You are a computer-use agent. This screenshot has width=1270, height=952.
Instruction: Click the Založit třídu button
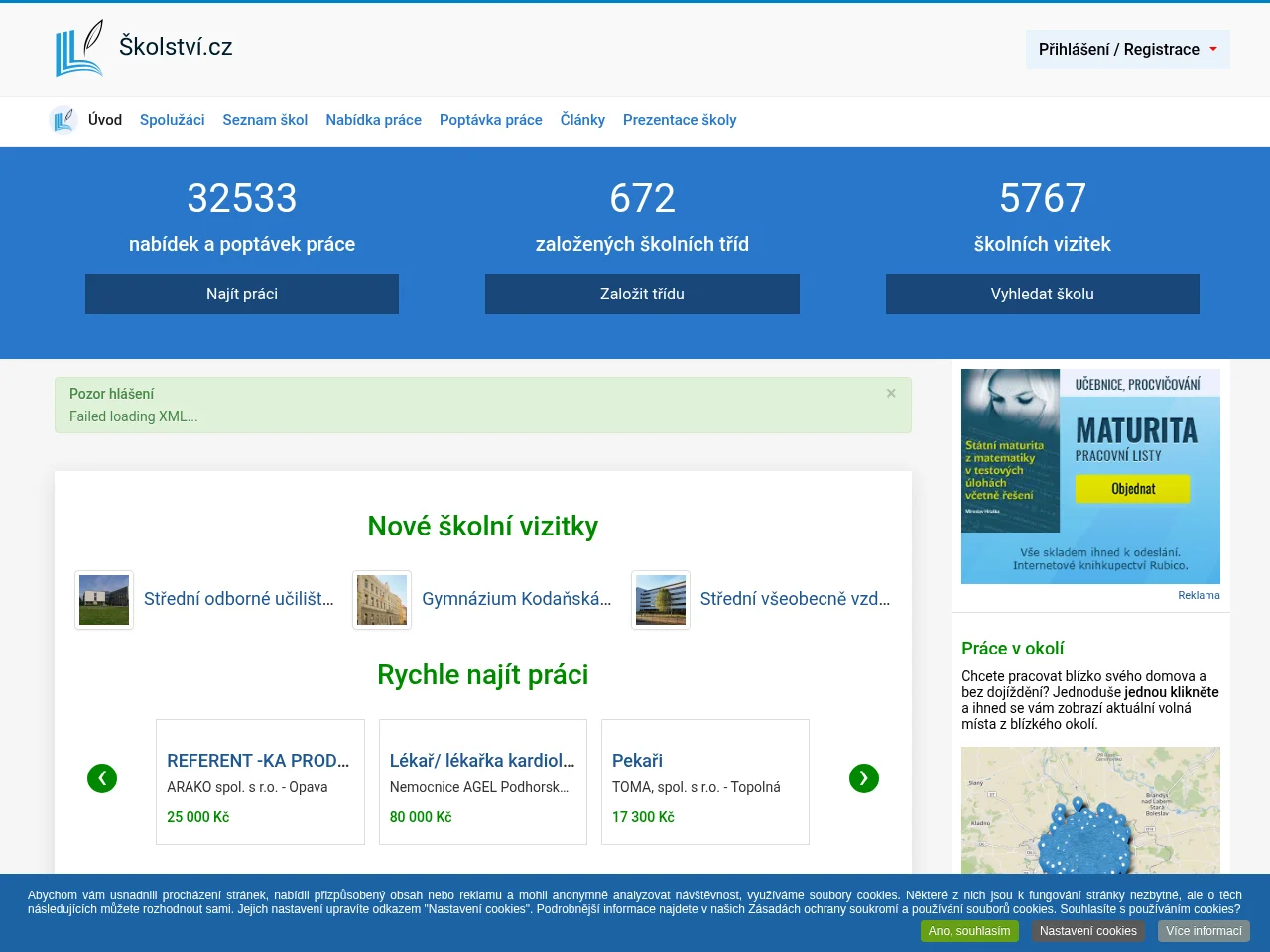[x=642, y=295]
